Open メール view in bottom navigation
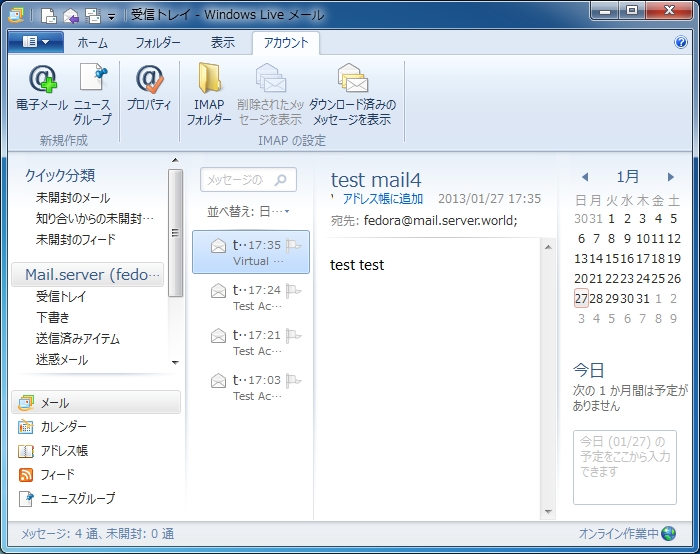Viewport: 700px width, 554px height. 96,403
